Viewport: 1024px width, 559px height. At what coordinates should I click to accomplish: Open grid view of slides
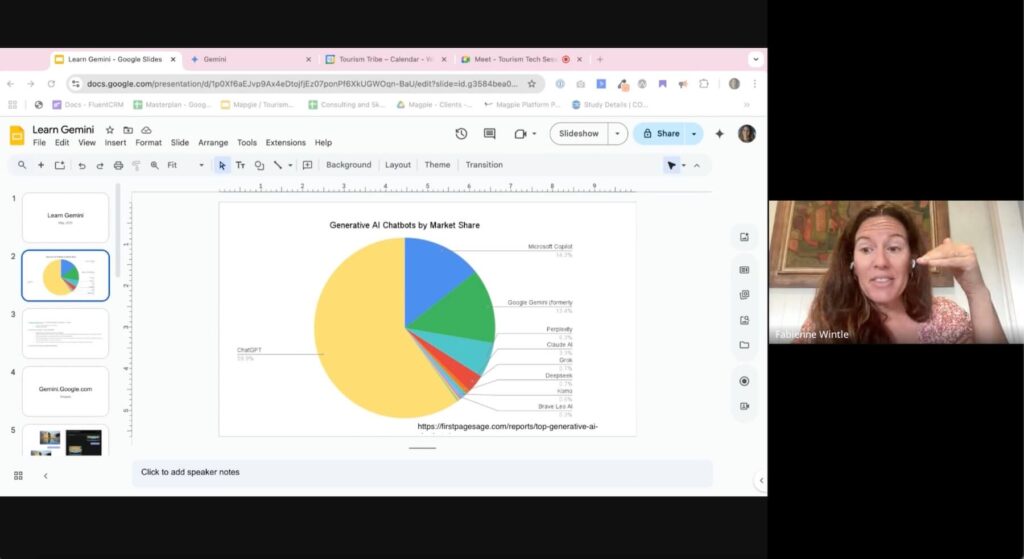tap(18, 475)
